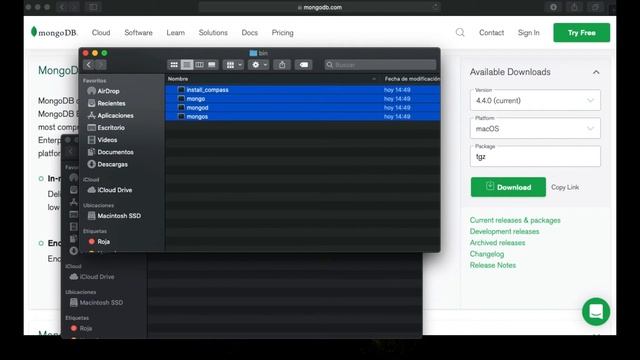Image resolution: width=640 pixels, height=360 pixels.
Task: Open the Learn menu on mongodb.com
Action: click(176, 33)
